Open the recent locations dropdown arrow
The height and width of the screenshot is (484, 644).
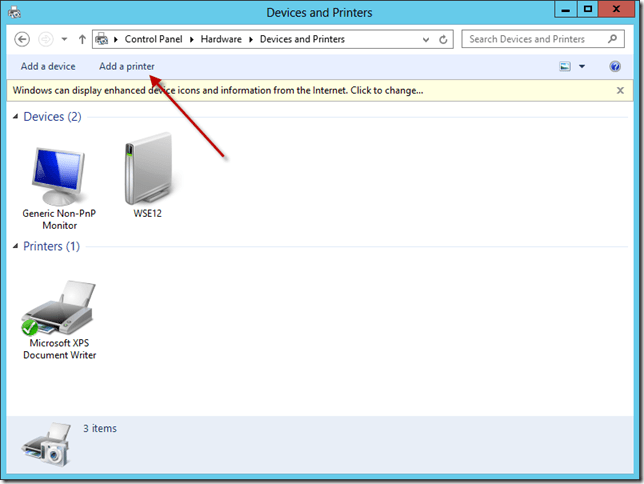[x=64, y=39]
